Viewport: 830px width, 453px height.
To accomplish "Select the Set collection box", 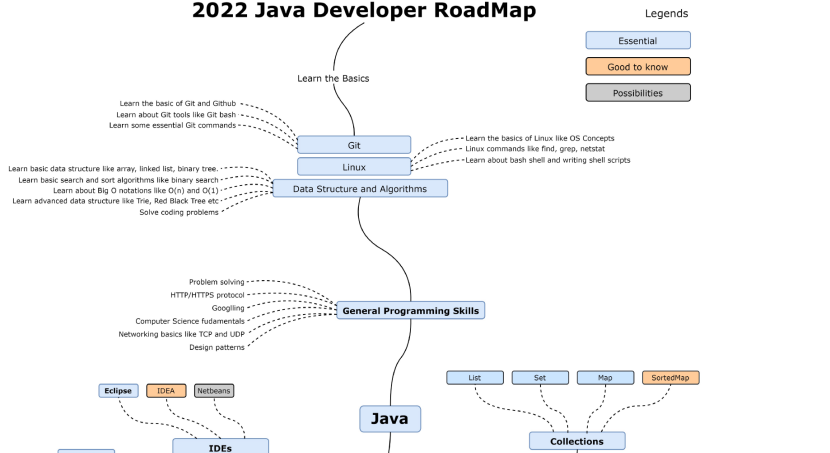I will (540, 378).
